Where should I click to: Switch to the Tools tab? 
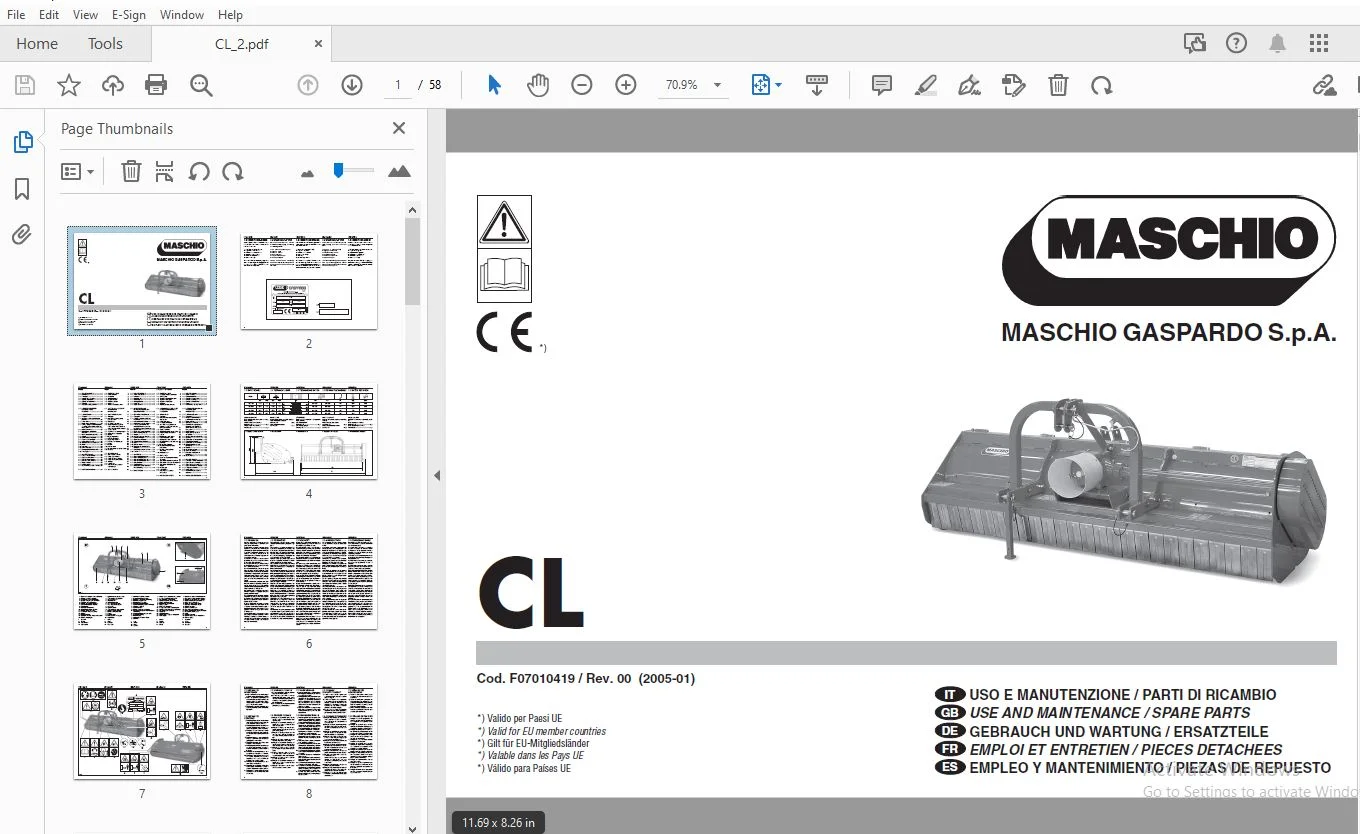(105, 44)
